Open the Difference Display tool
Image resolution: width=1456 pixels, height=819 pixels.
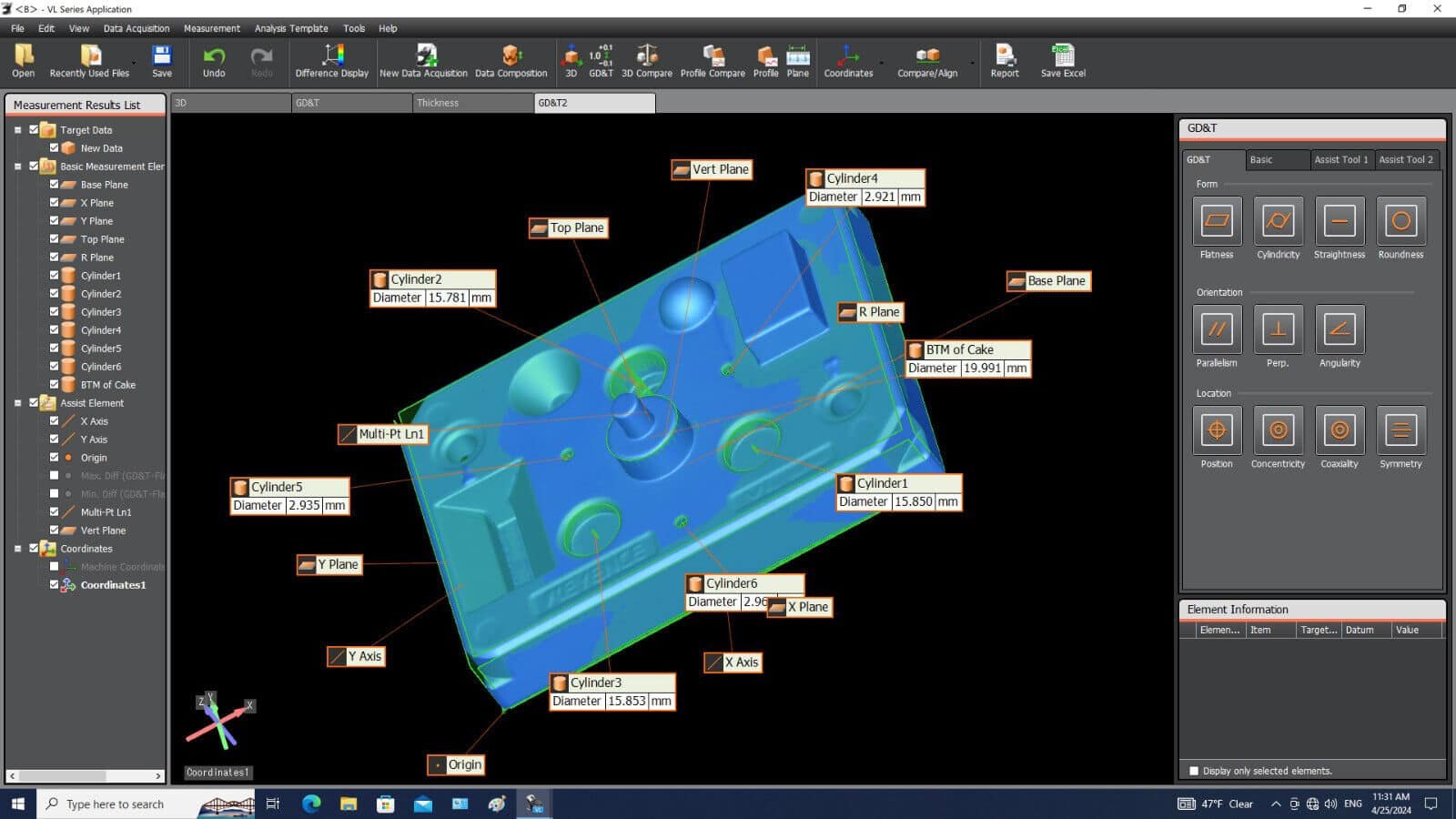pos(331,61)
